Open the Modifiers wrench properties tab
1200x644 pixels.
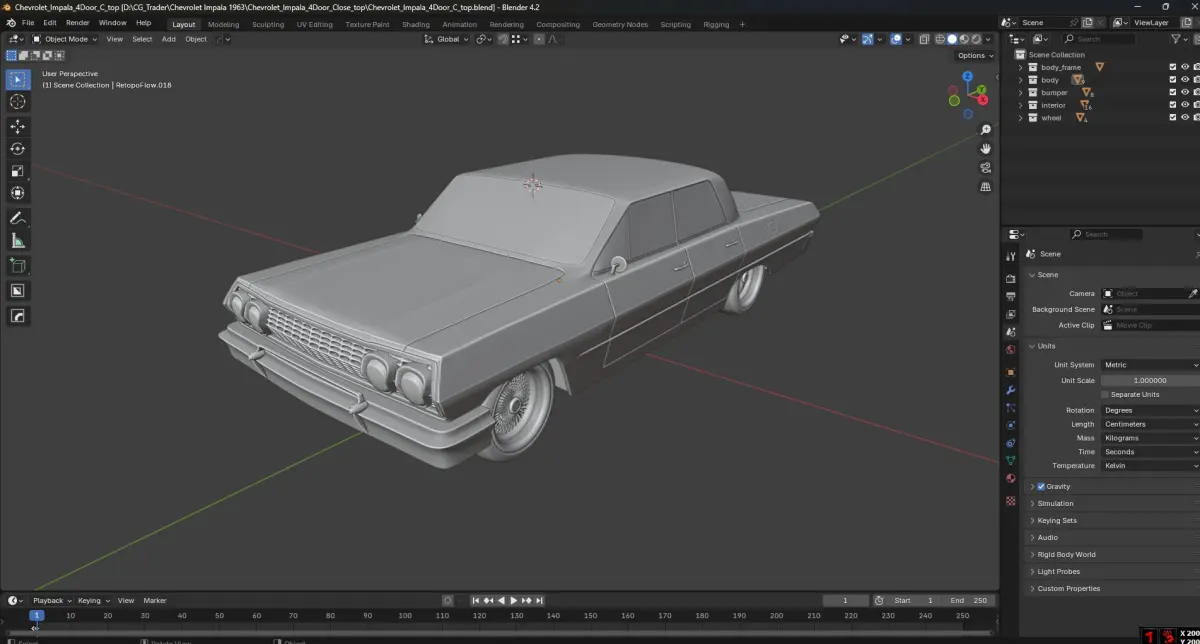tap(1011, 390)
